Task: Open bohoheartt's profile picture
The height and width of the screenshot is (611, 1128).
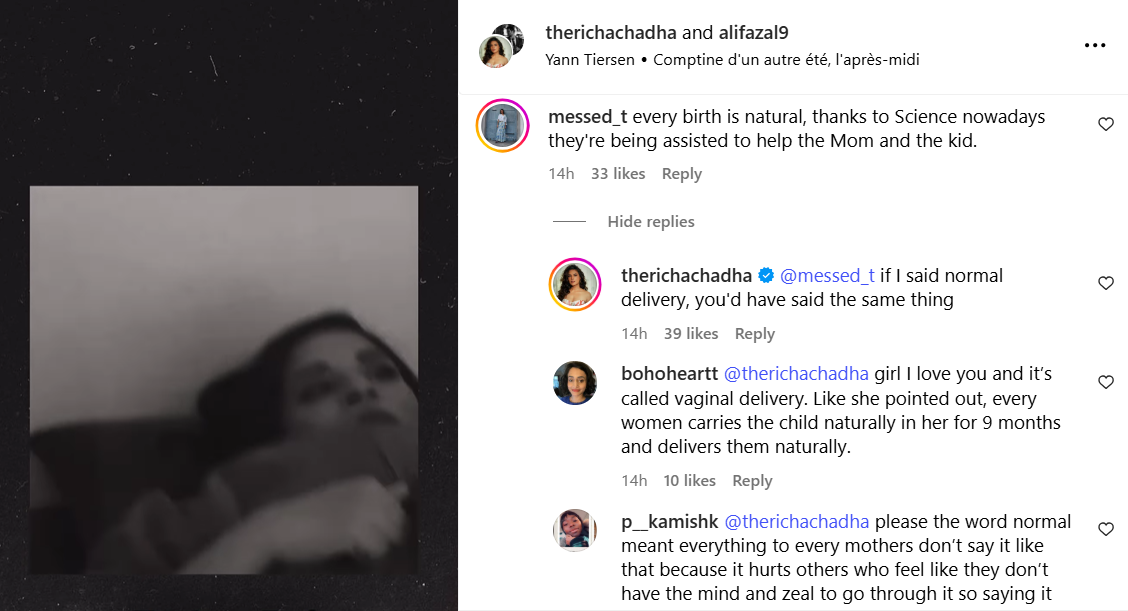Action: click(575, 383)
